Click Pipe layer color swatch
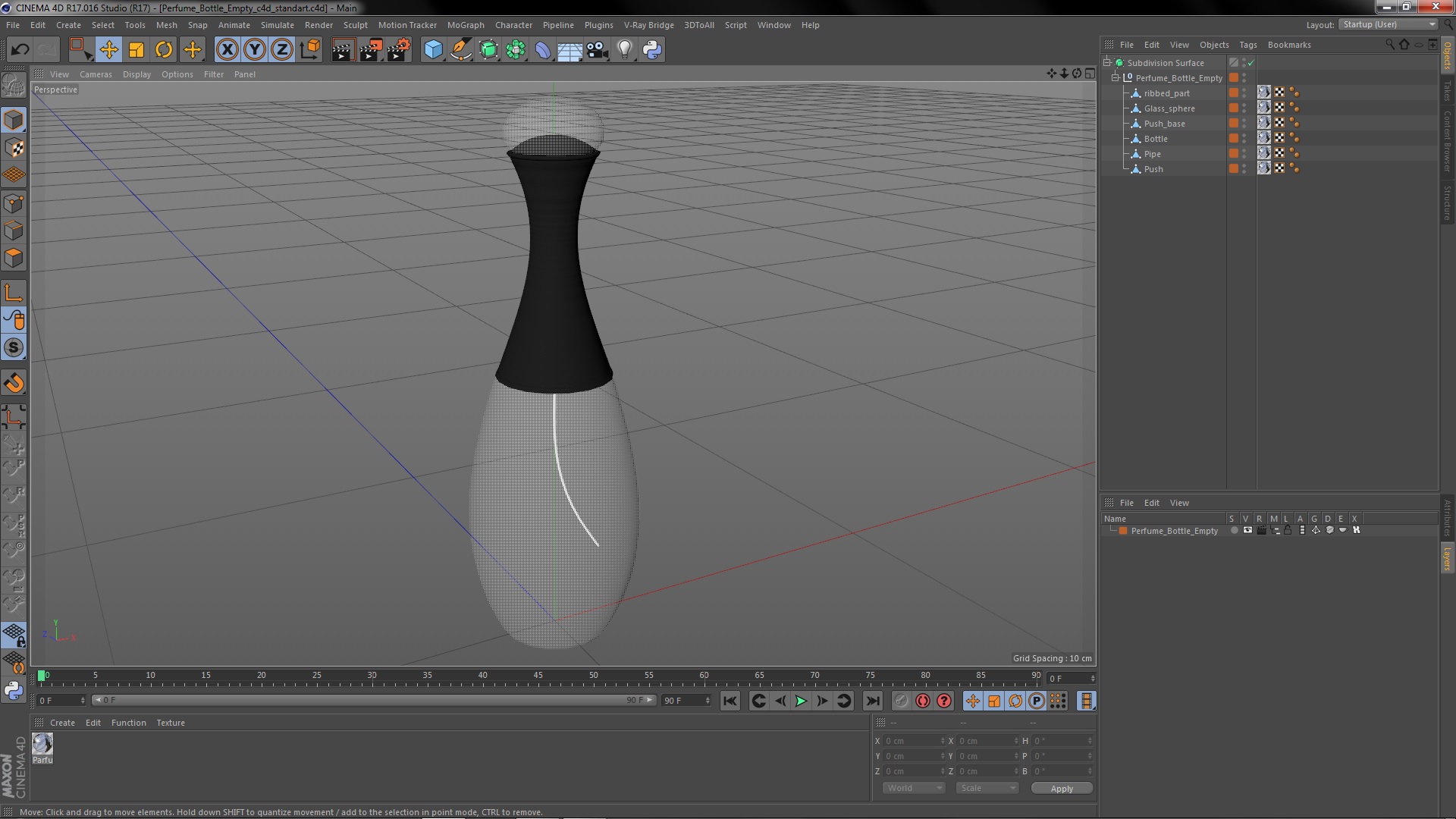1456x819 pixels. 1234,154
